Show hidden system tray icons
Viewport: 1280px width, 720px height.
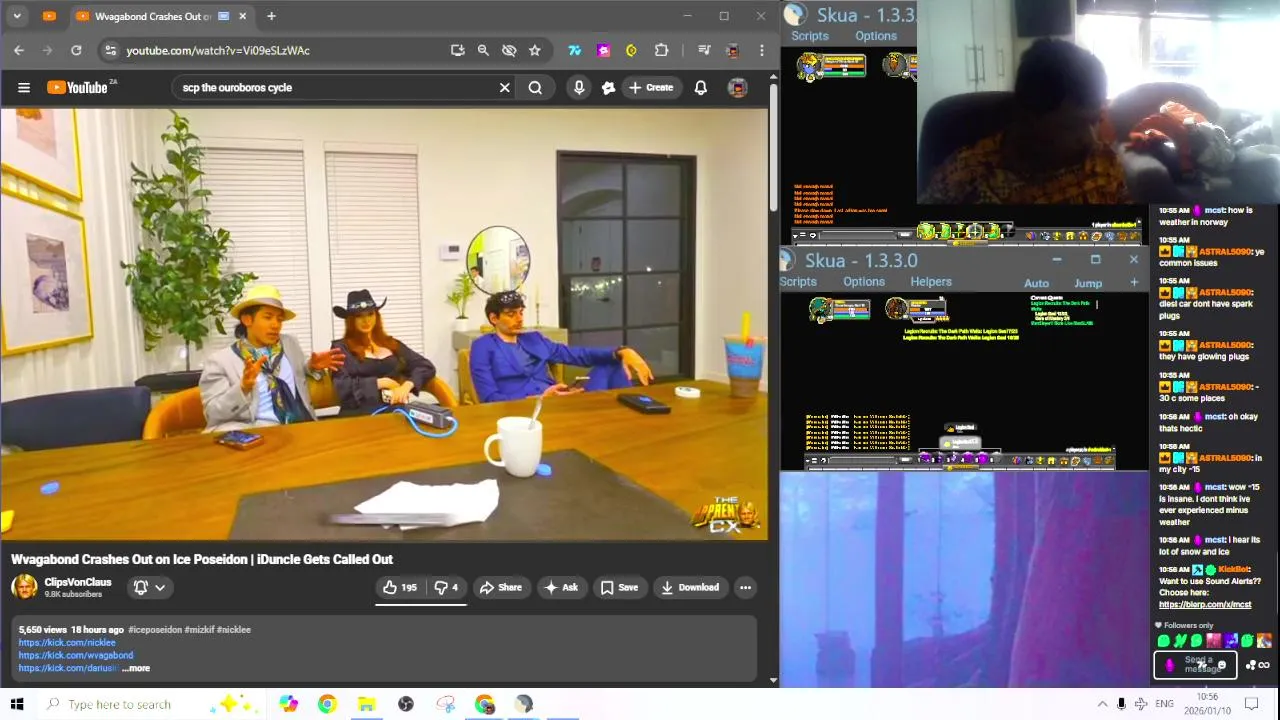pos(1102,704)
